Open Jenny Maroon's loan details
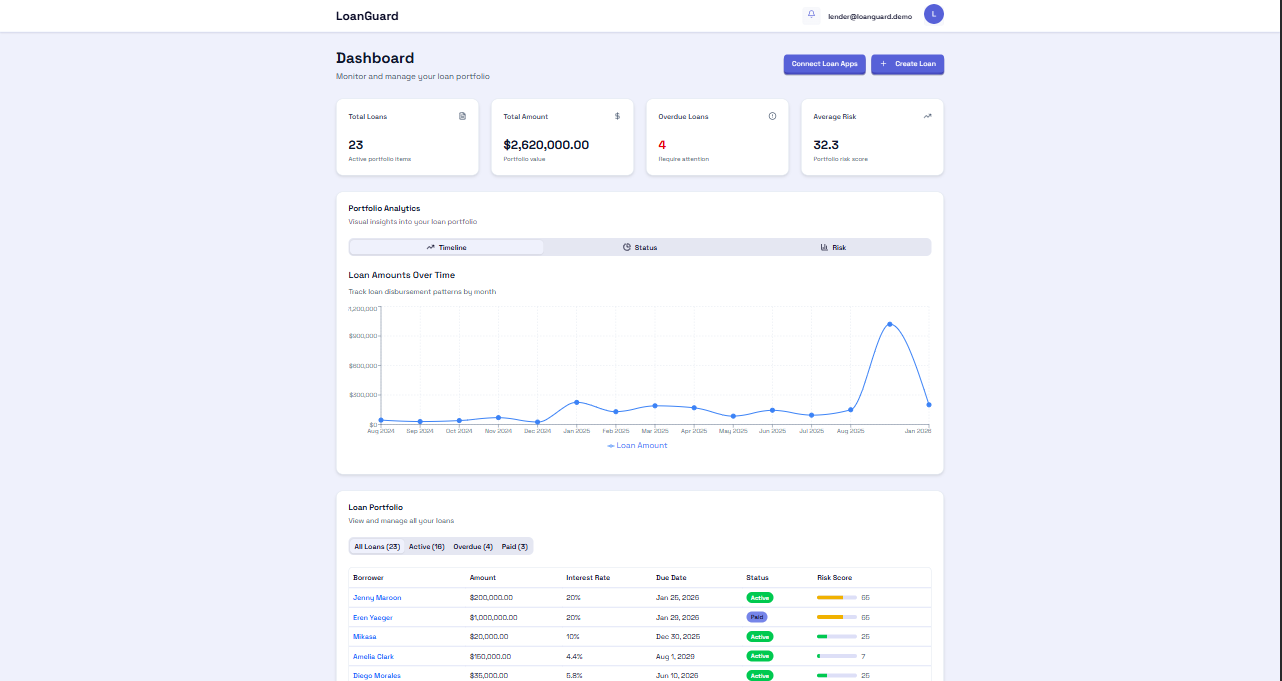The image size is (1282, 681). coord(378,597)
